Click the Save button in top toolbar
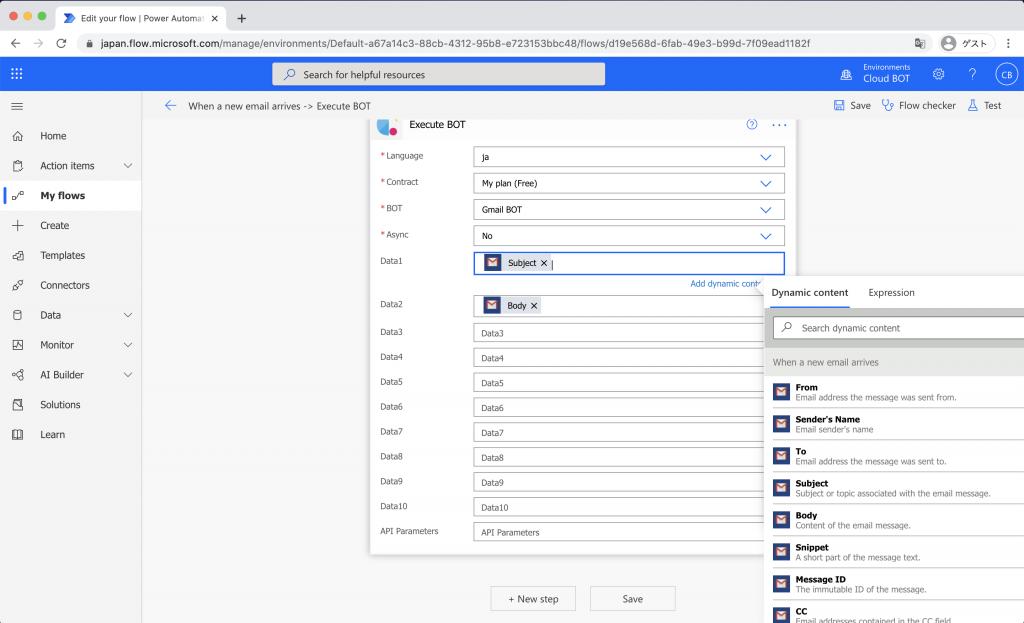 click(x=852, y=106)
